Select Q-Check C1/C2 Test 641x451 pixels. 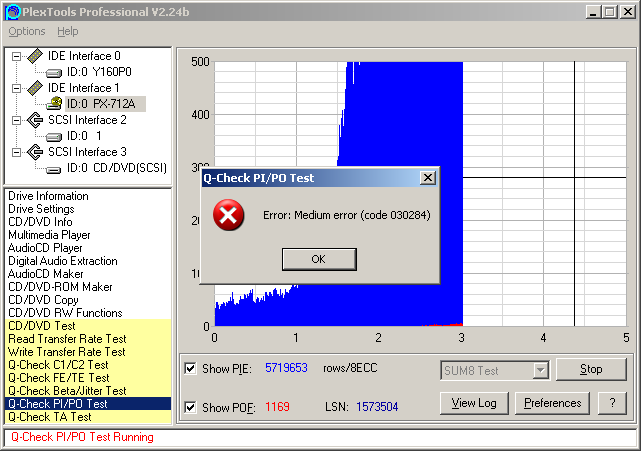pos(88,365)
